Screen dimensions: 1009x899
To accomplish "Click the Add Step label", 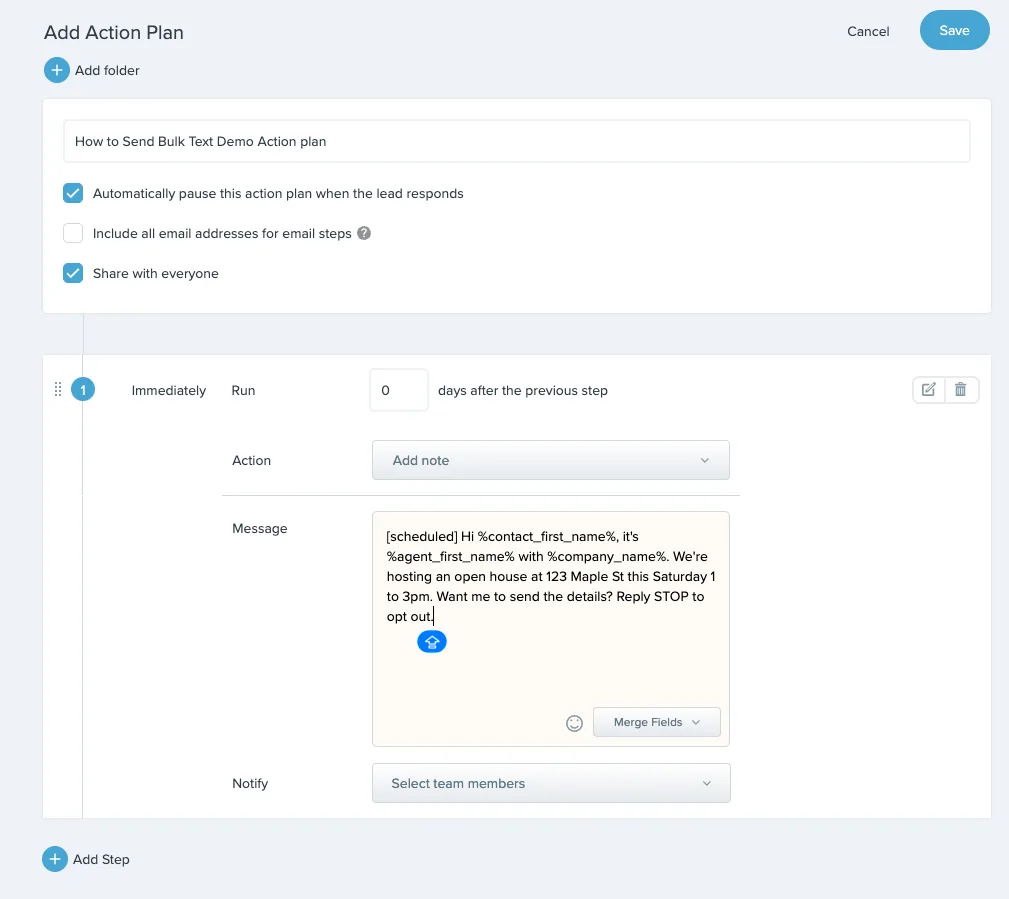I will coord(101,859).
